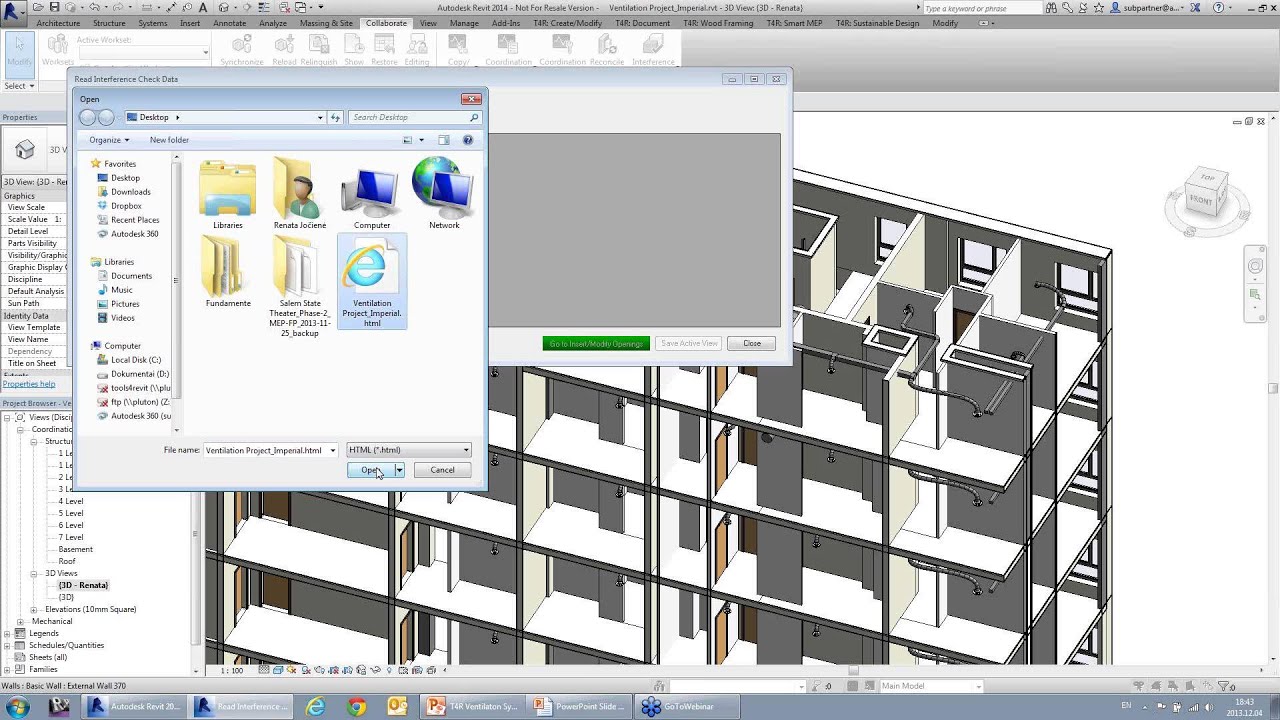Click Cancel in the Open dialog
The height and width of the screenshot is (720, 1280).
coord(442,470)
